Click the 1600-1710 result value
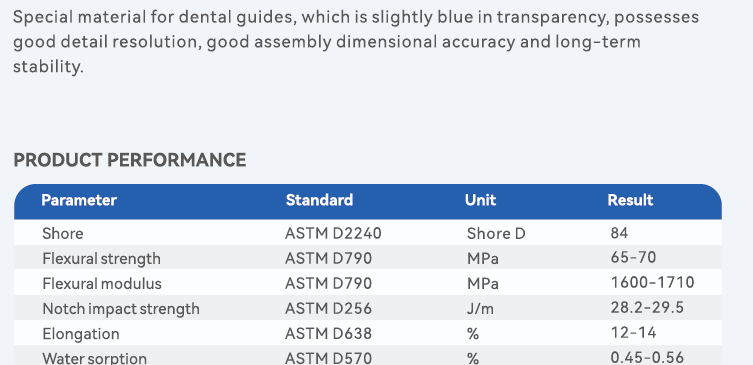Screen dimensions: 753x365 coord(653,282)
